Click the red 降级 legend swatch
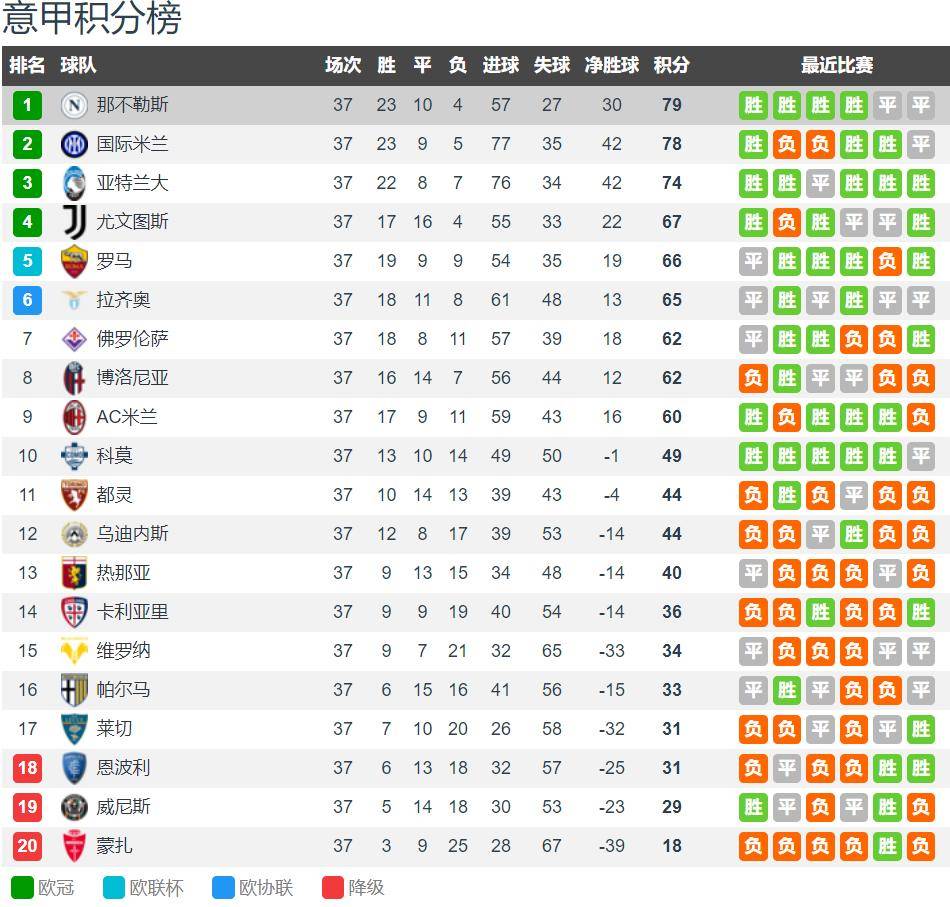 333,888
